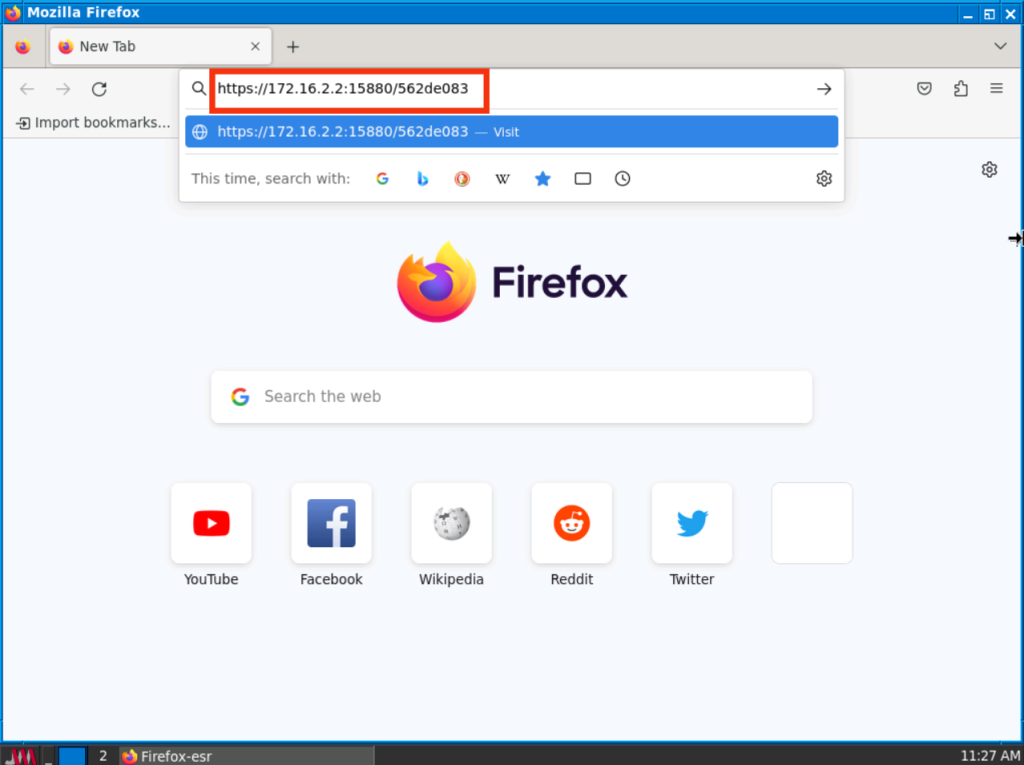Expand the list all tabs chevron
This screenshot has height=765, width=1024.
coord(1000,46)
